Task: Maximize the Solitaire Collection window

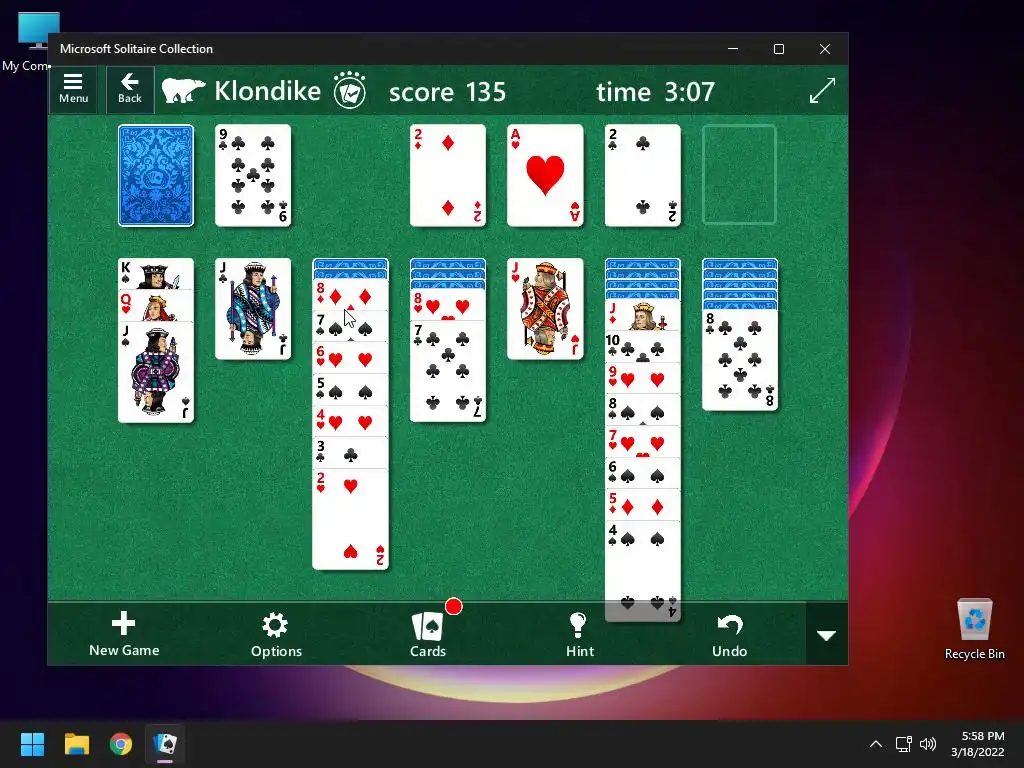Action: 778,49
